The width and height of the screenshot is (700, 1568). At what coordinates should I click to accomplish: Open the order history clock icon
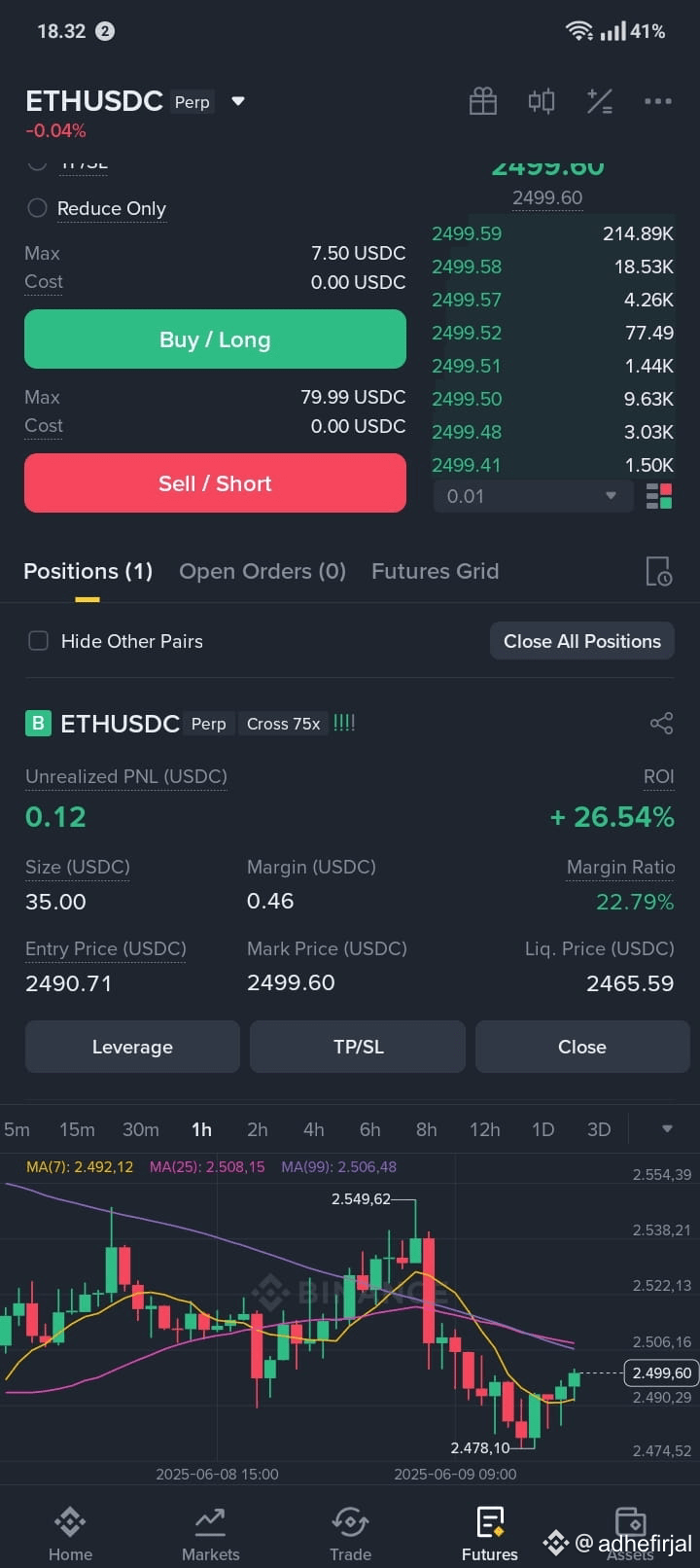(x=658, y=571)
